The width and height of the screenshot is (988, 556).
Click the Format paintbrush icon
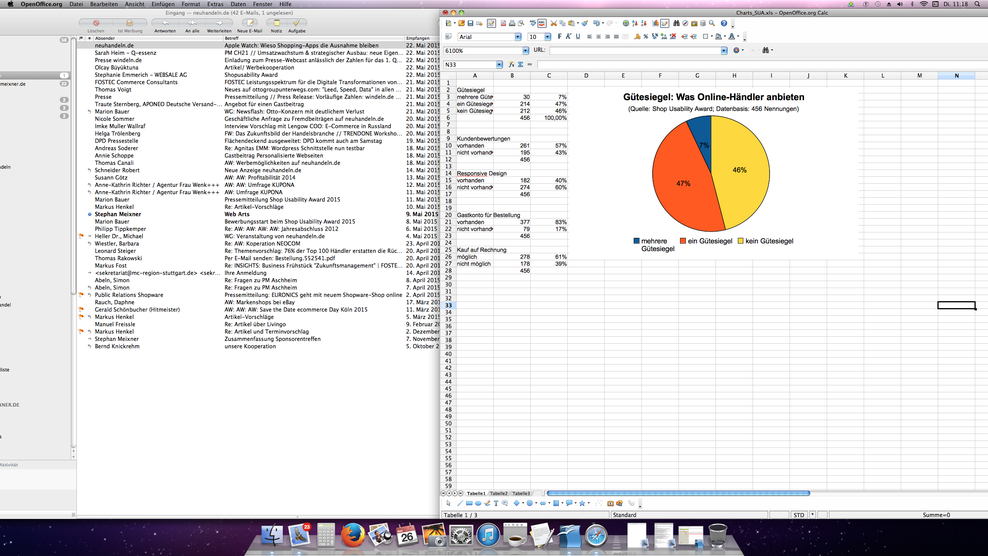pyautogui.click(x=585, y=23)
